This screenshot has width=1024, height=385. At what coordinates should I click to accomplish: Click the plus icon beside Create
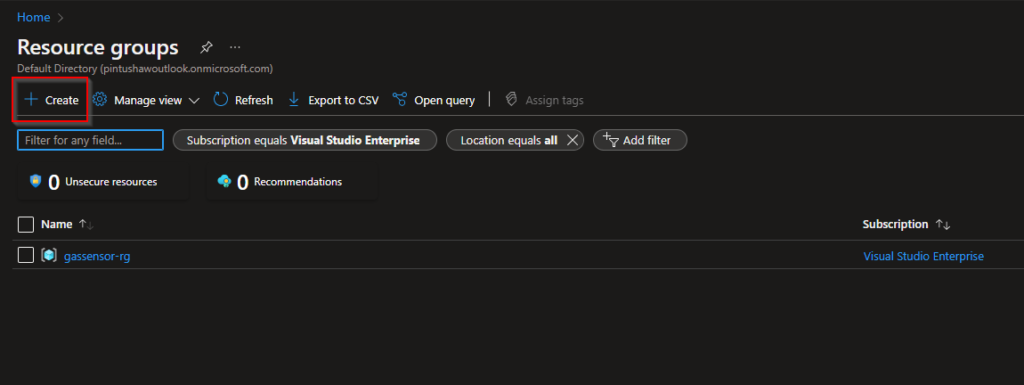31,100
